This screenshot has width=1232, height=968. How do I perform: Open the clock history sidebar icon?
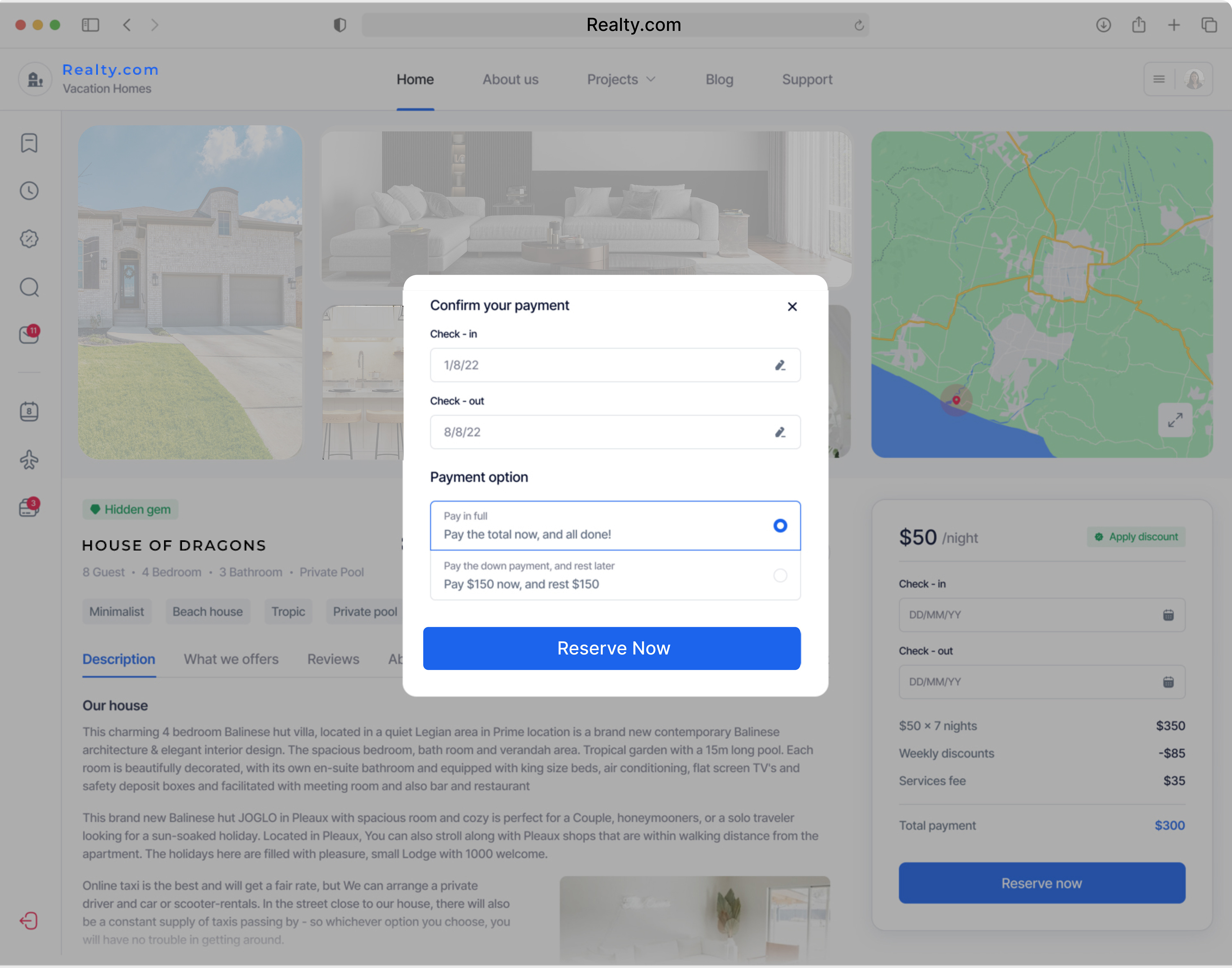tap(29, 191)
